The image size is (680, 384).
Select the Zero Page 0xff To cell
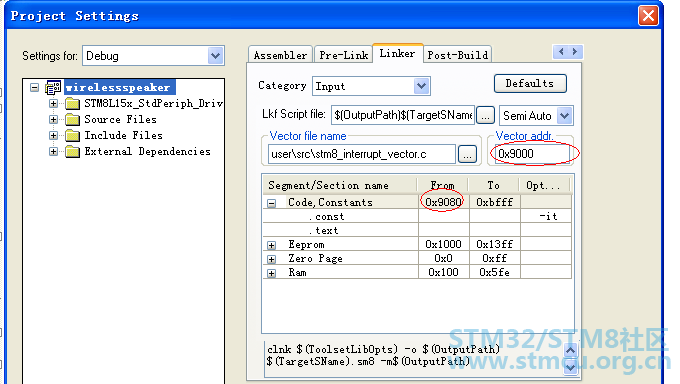tap(494, 259)
